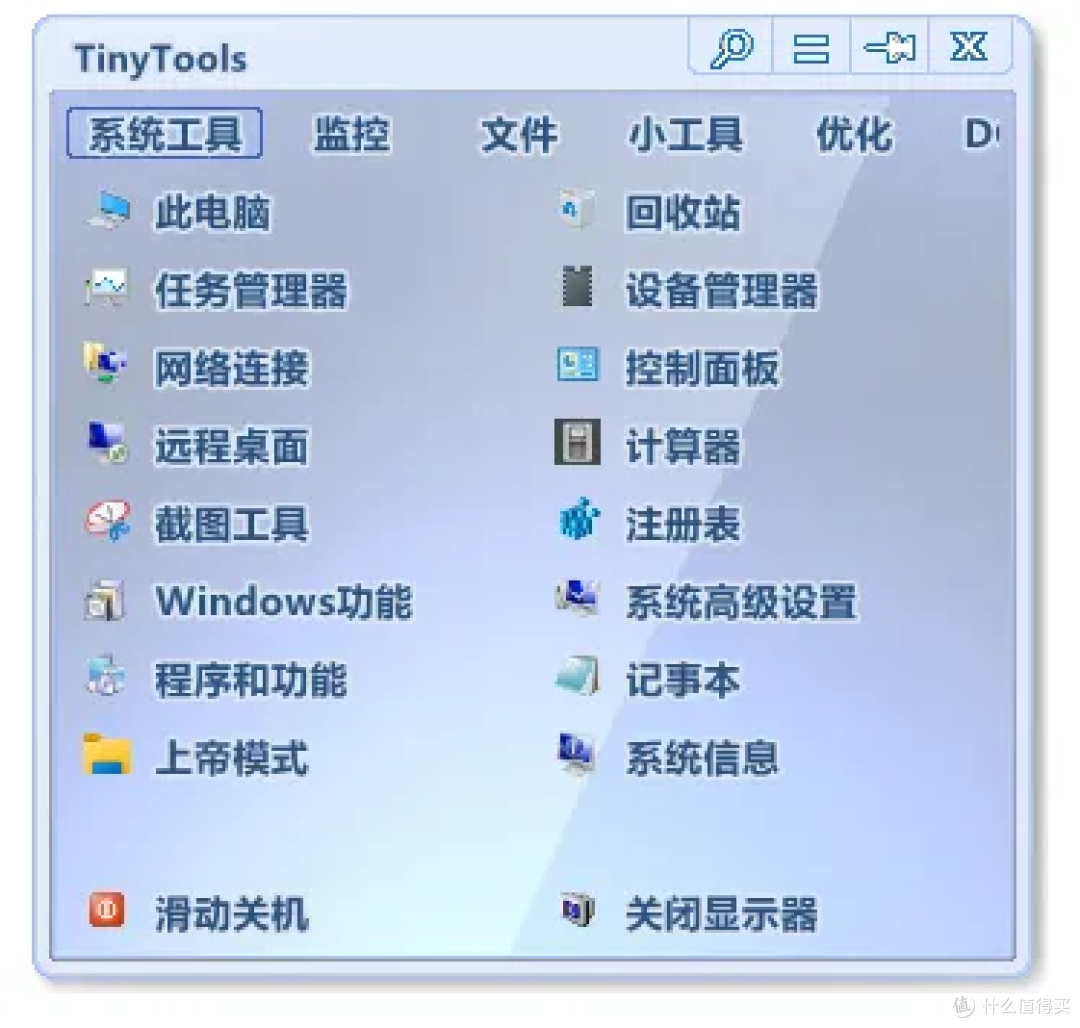This screenshot has width=1080, height=1028.
Task: Click the 上帝模式 folder icon
Action: tap(107, 755)
